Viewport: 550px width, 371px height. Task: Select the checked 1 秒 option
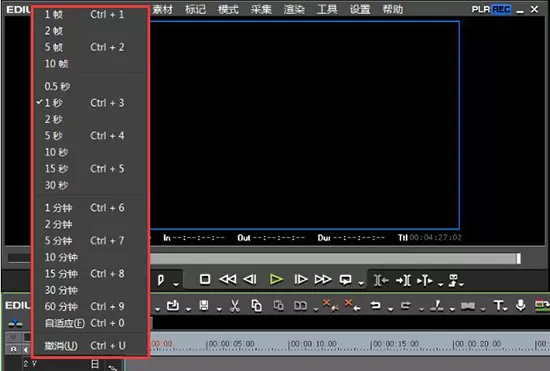point(91,103)
